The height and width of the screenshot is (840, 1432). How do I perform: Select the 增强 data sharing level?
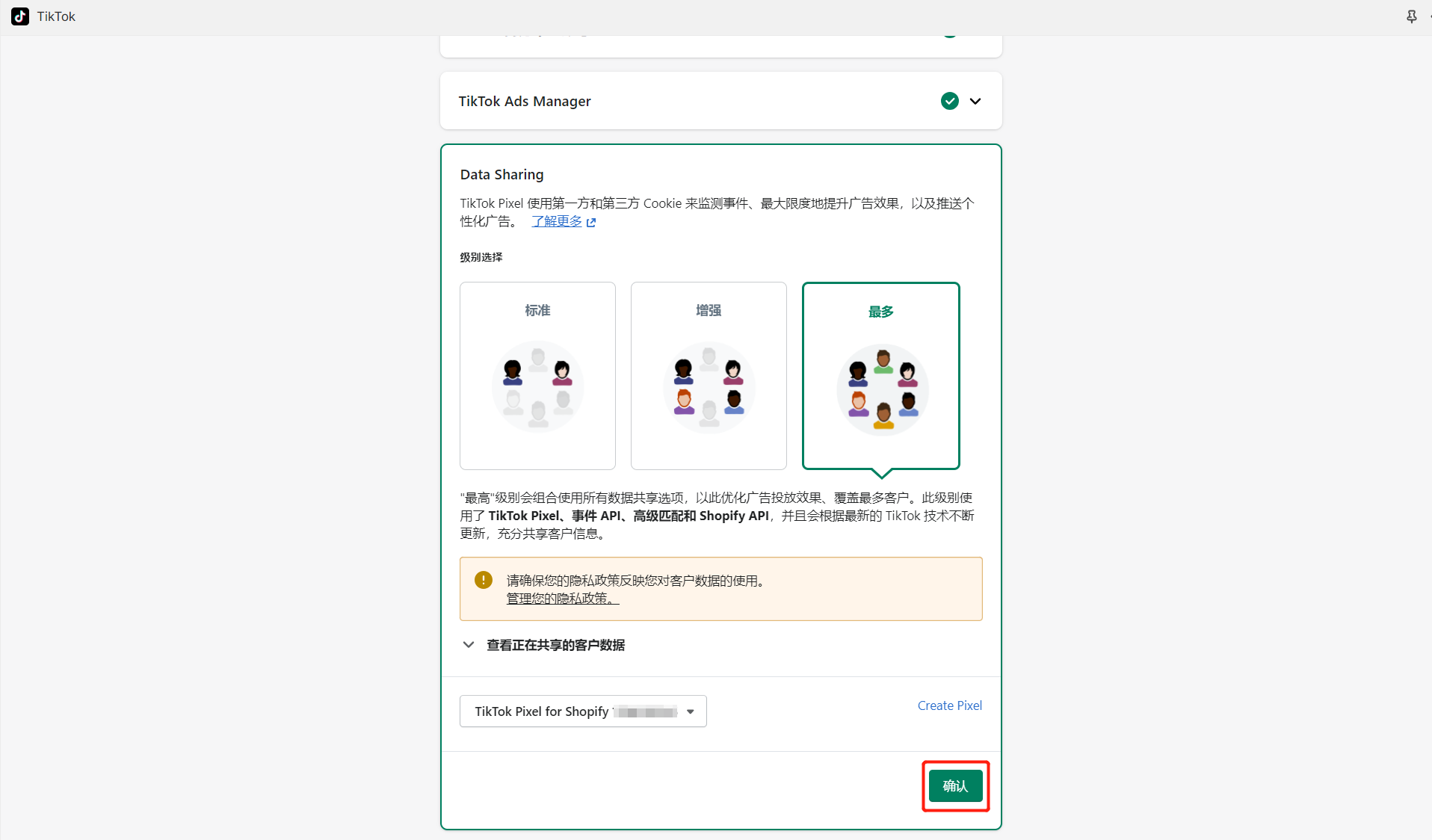[x=709, y=376]
